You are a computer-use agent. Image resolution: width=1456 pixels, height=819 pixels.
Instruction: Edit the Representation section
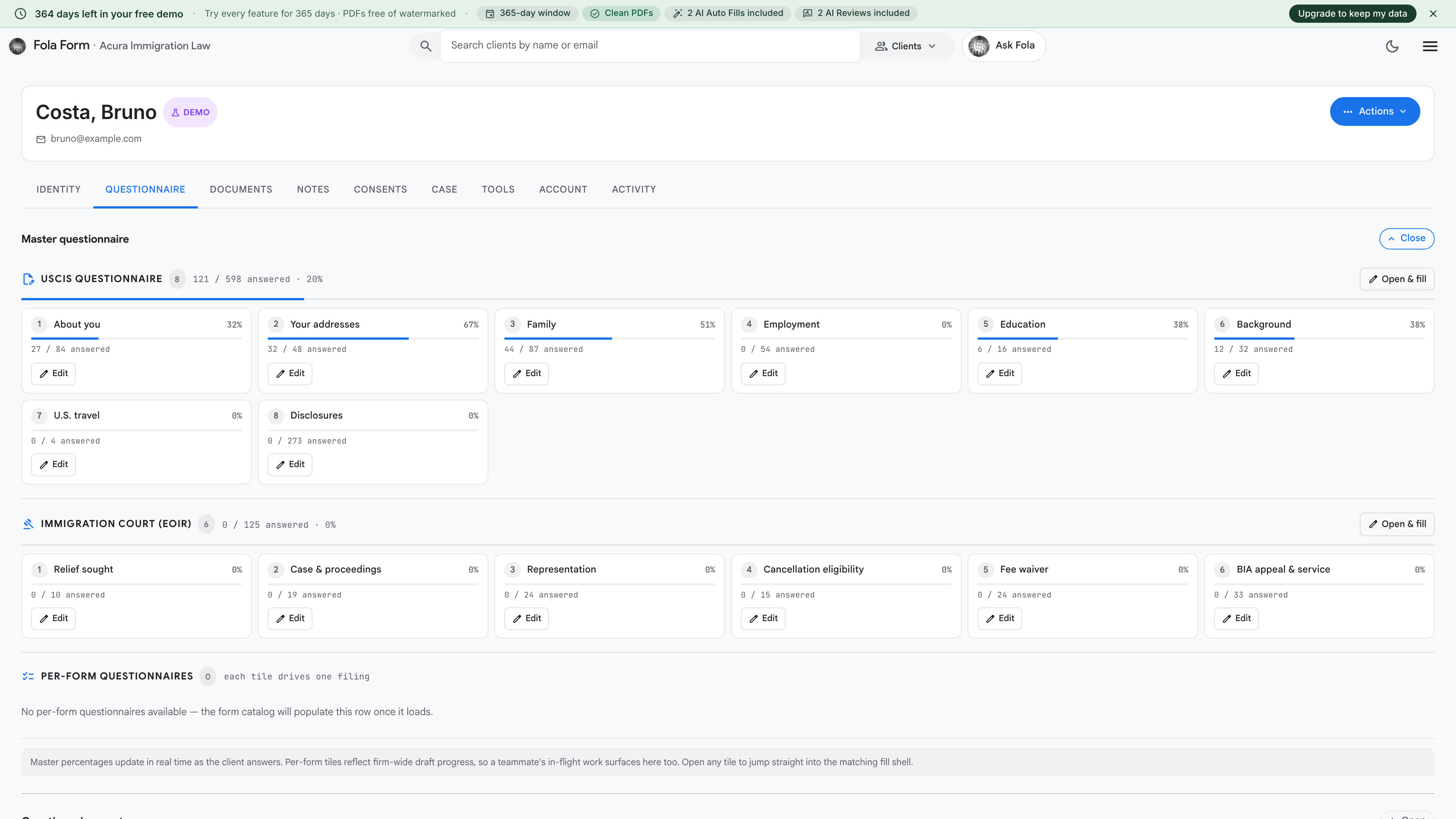[527, 618]
